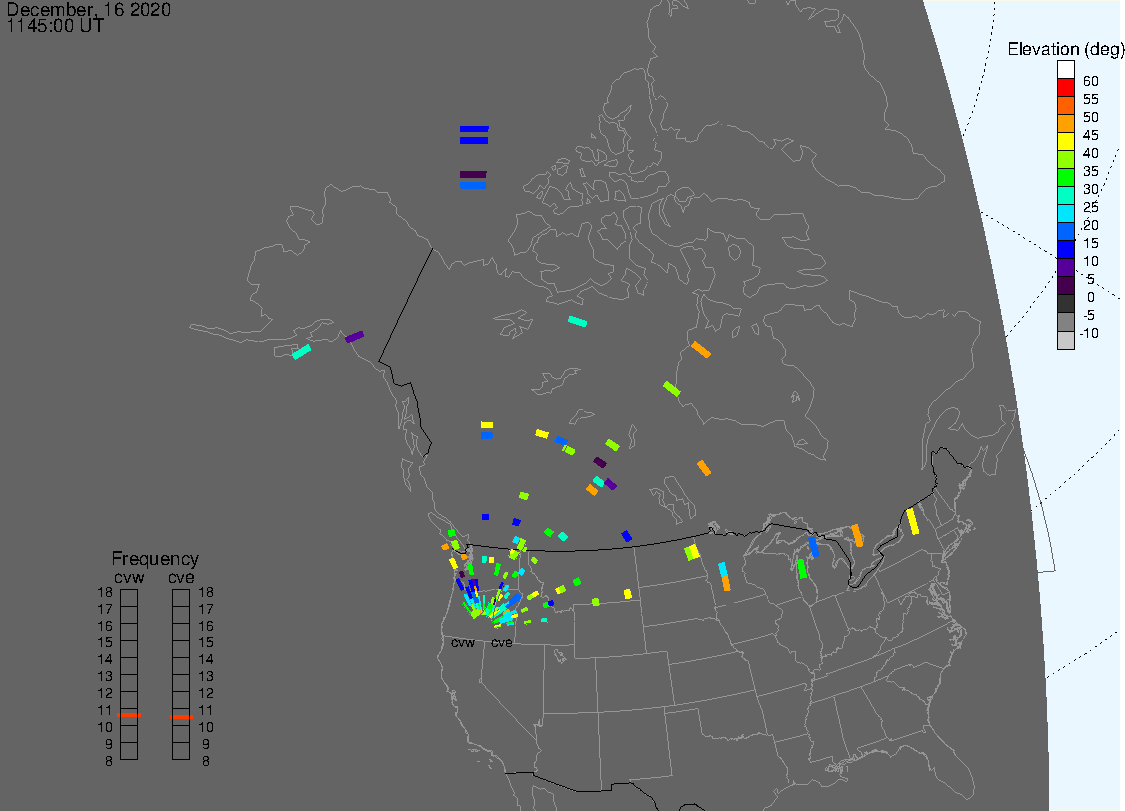
Task: Choose the light gray bottom swatch of the colorbar
Action: point(1065,339)
